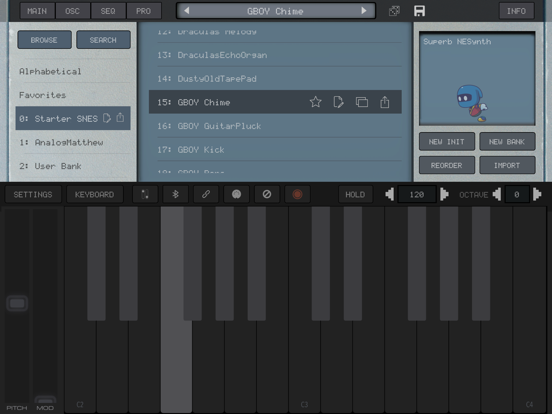Screen dimensions: 552x414
Task: Open the SEQ tab
Action: 108,11
